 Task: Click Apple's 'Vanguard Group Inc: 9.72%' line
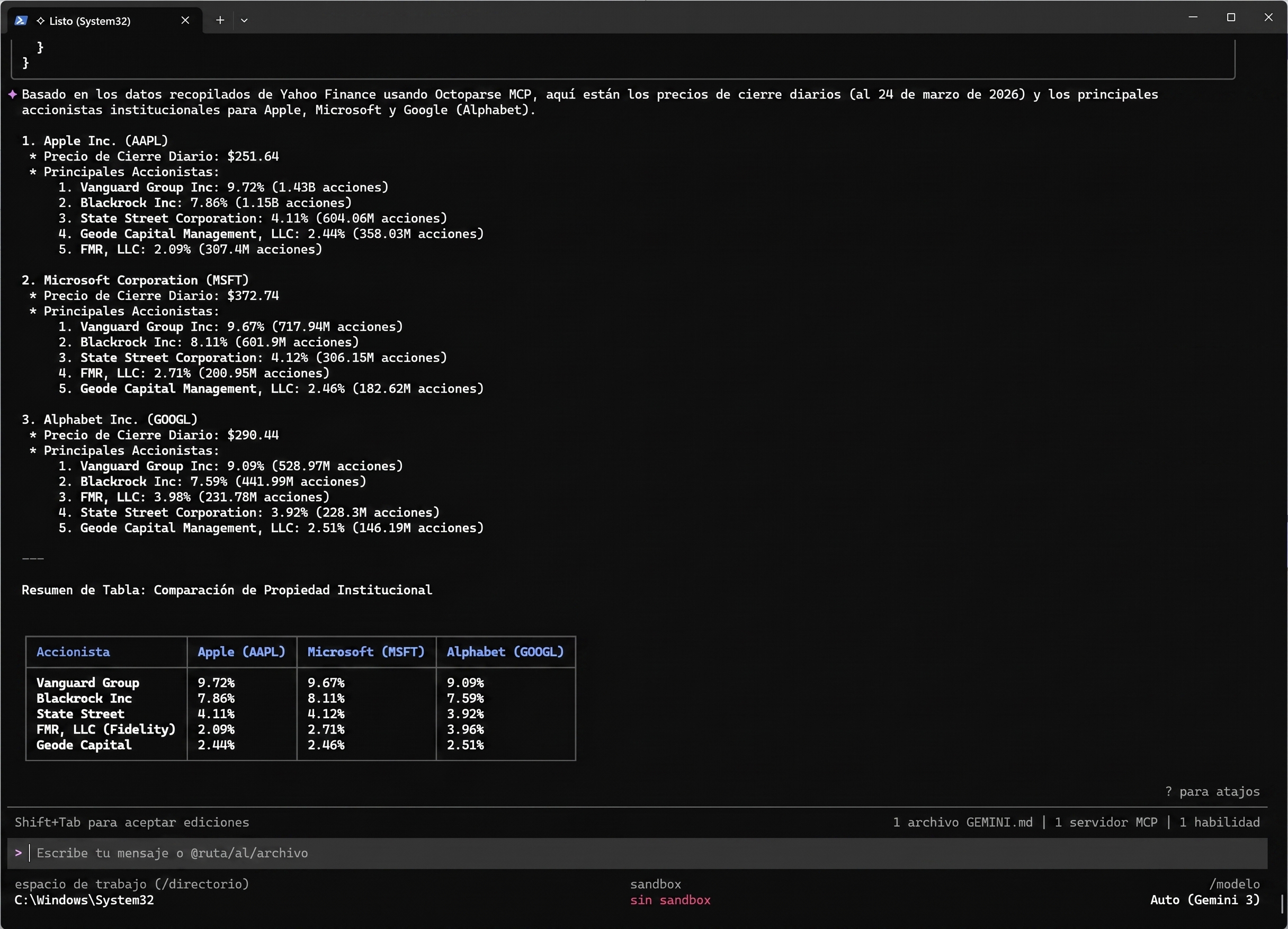(223, 187)
